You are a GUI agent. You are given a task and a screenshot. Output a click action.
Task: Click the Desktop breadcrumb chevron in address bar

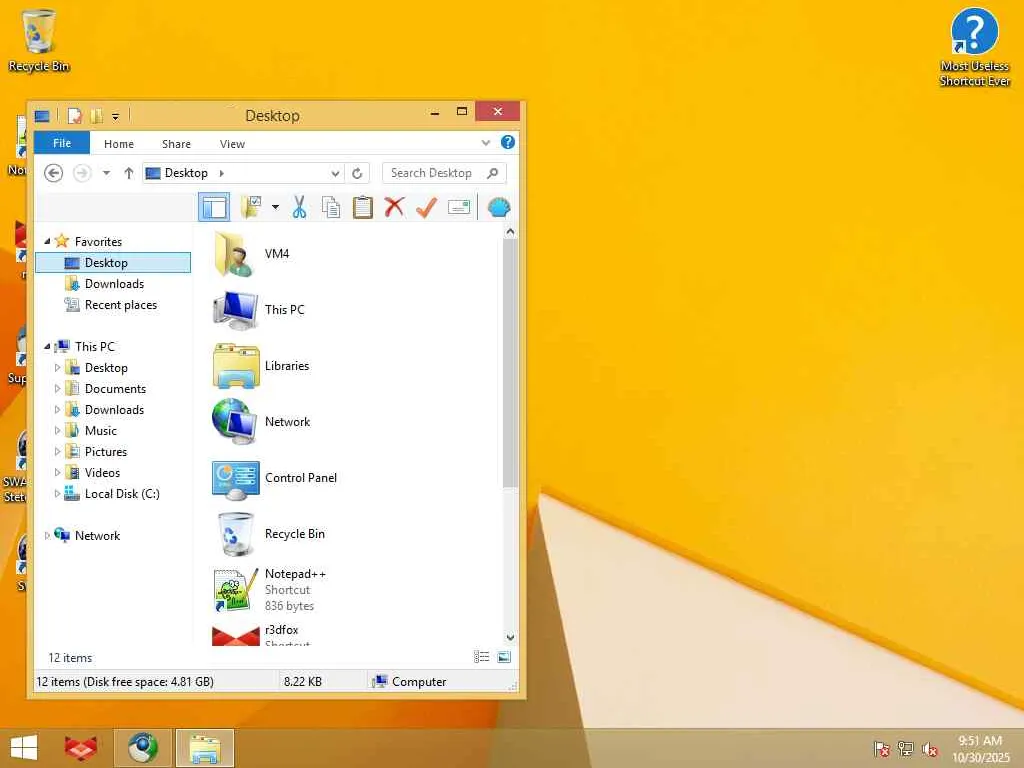point(221,173)
